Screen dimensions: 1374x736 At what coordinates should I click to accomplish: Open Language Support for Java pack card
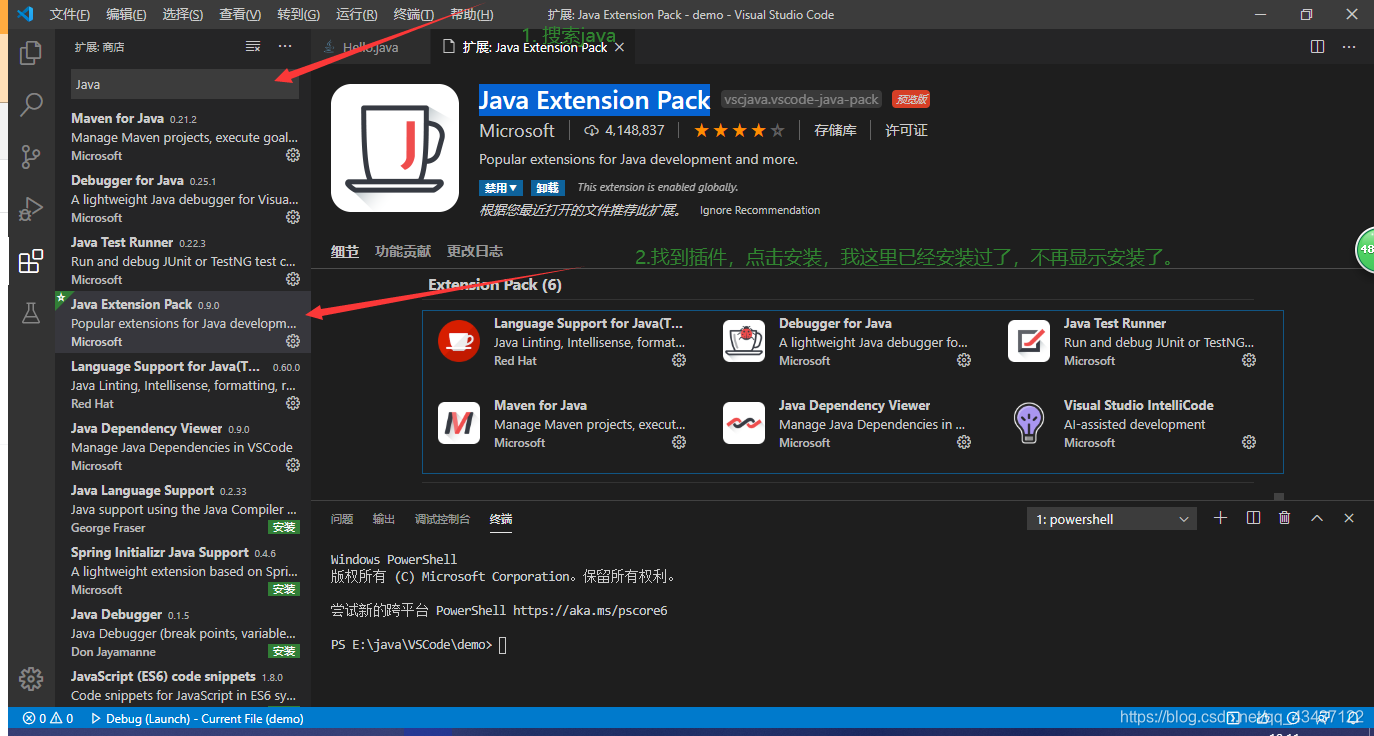[x=566, y=342]
